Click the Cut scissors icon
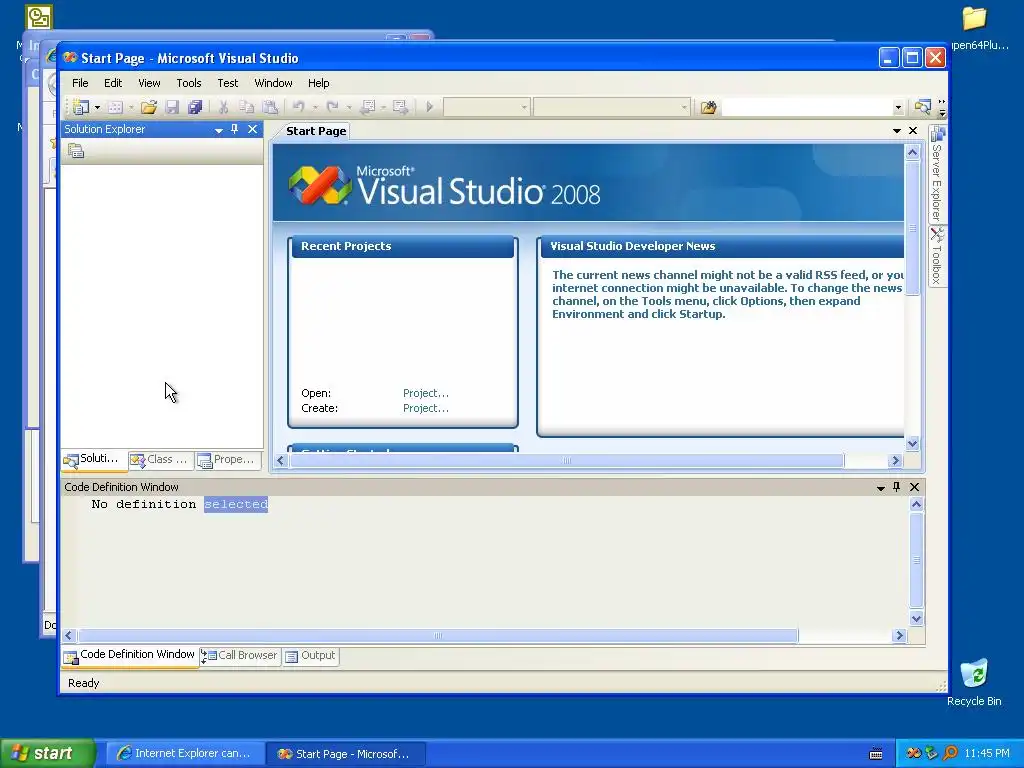The image size is (1024, 768). coord(223,107)
